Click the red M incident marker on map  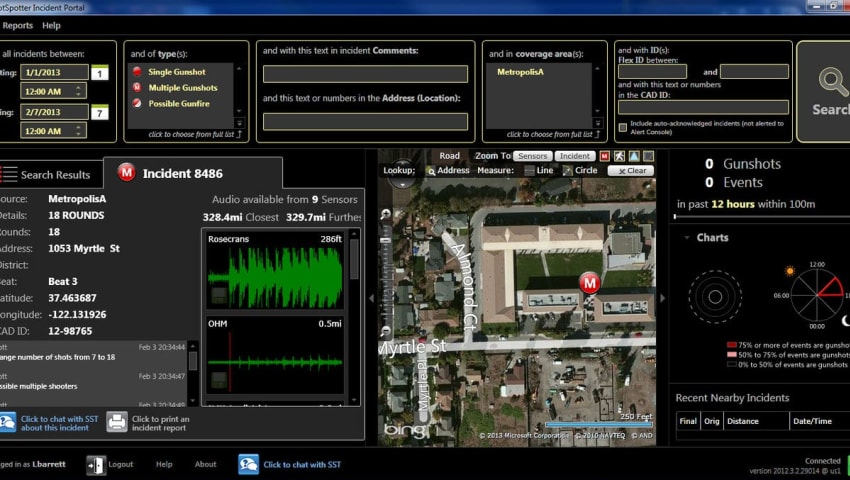(589, 283)
